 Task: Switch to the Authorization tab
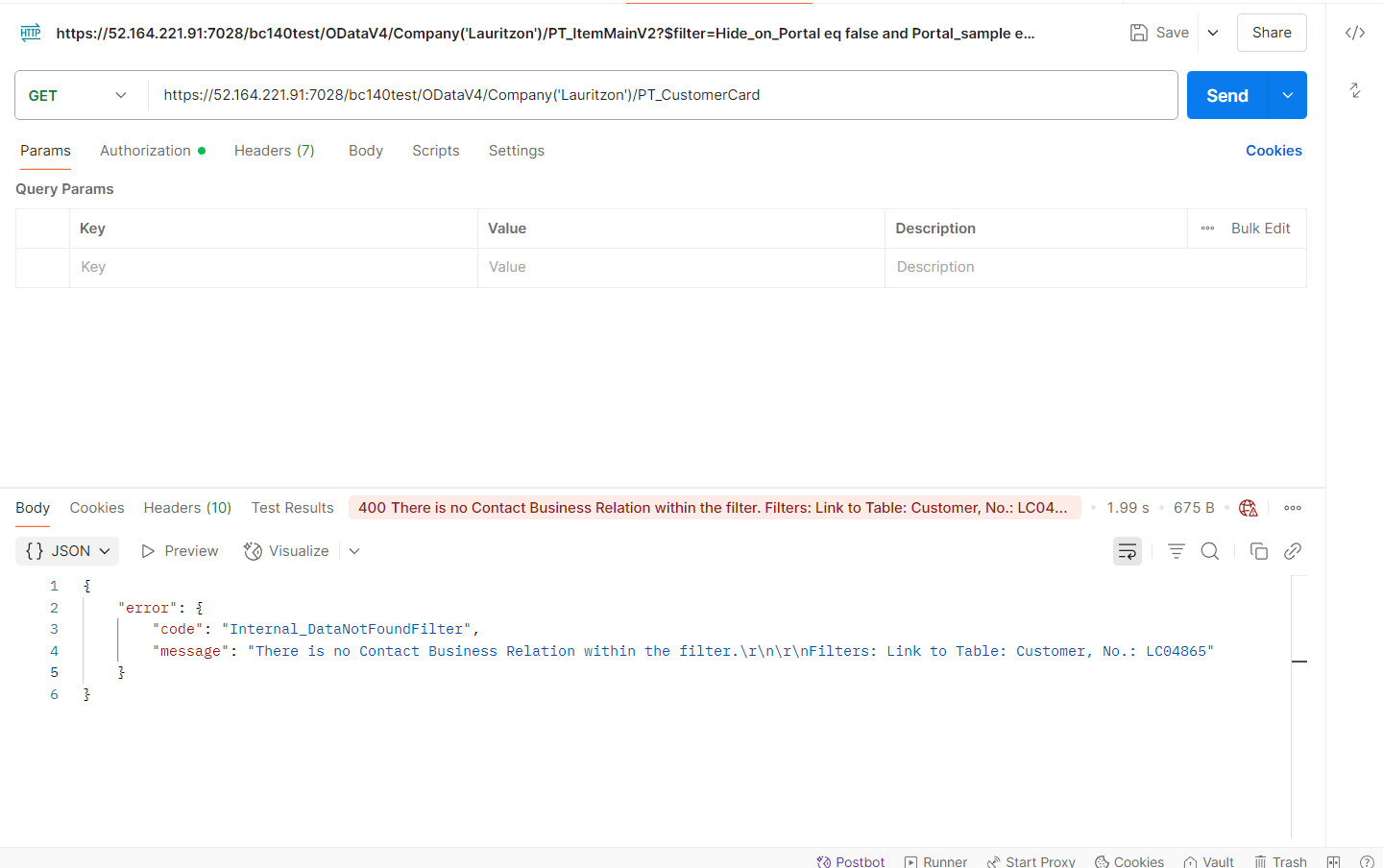click(x=146, y=151)
